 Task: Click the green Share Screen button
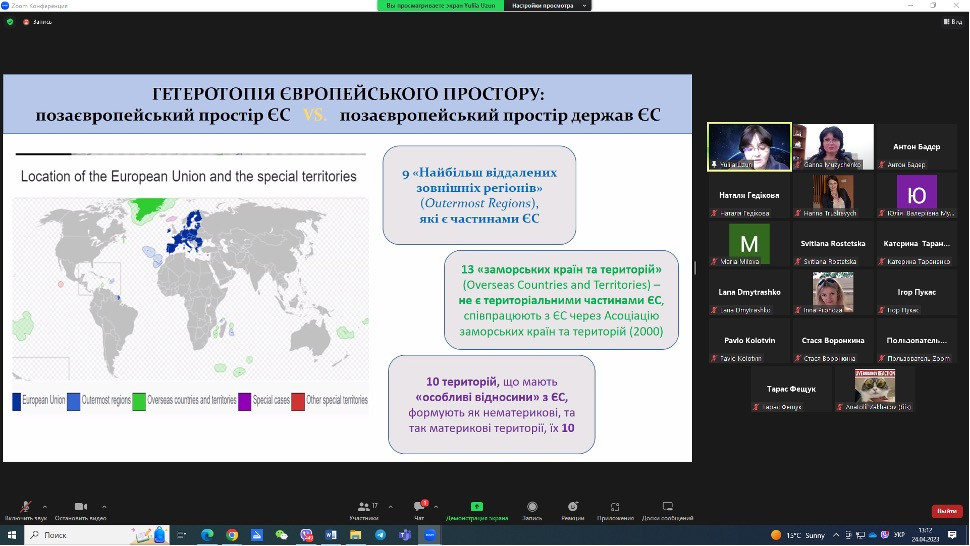coord(476,510)
